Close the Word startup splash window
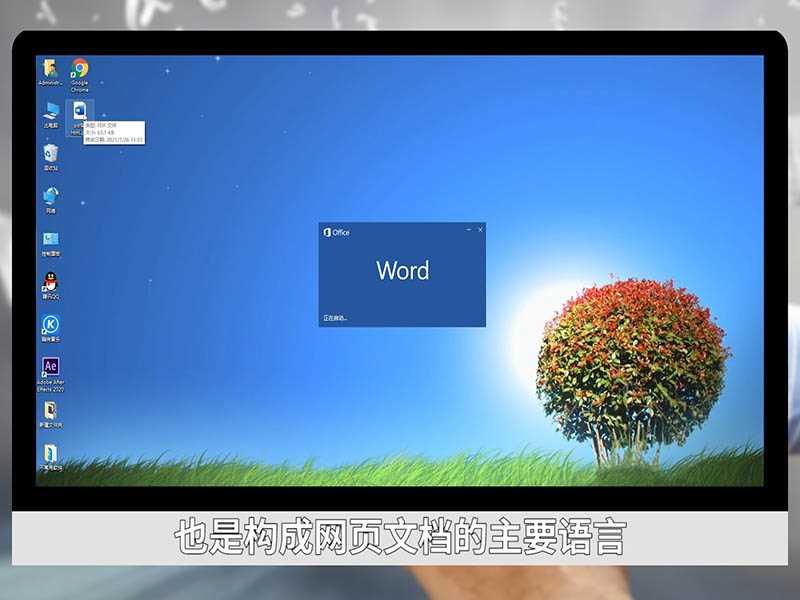 point(479,230)
